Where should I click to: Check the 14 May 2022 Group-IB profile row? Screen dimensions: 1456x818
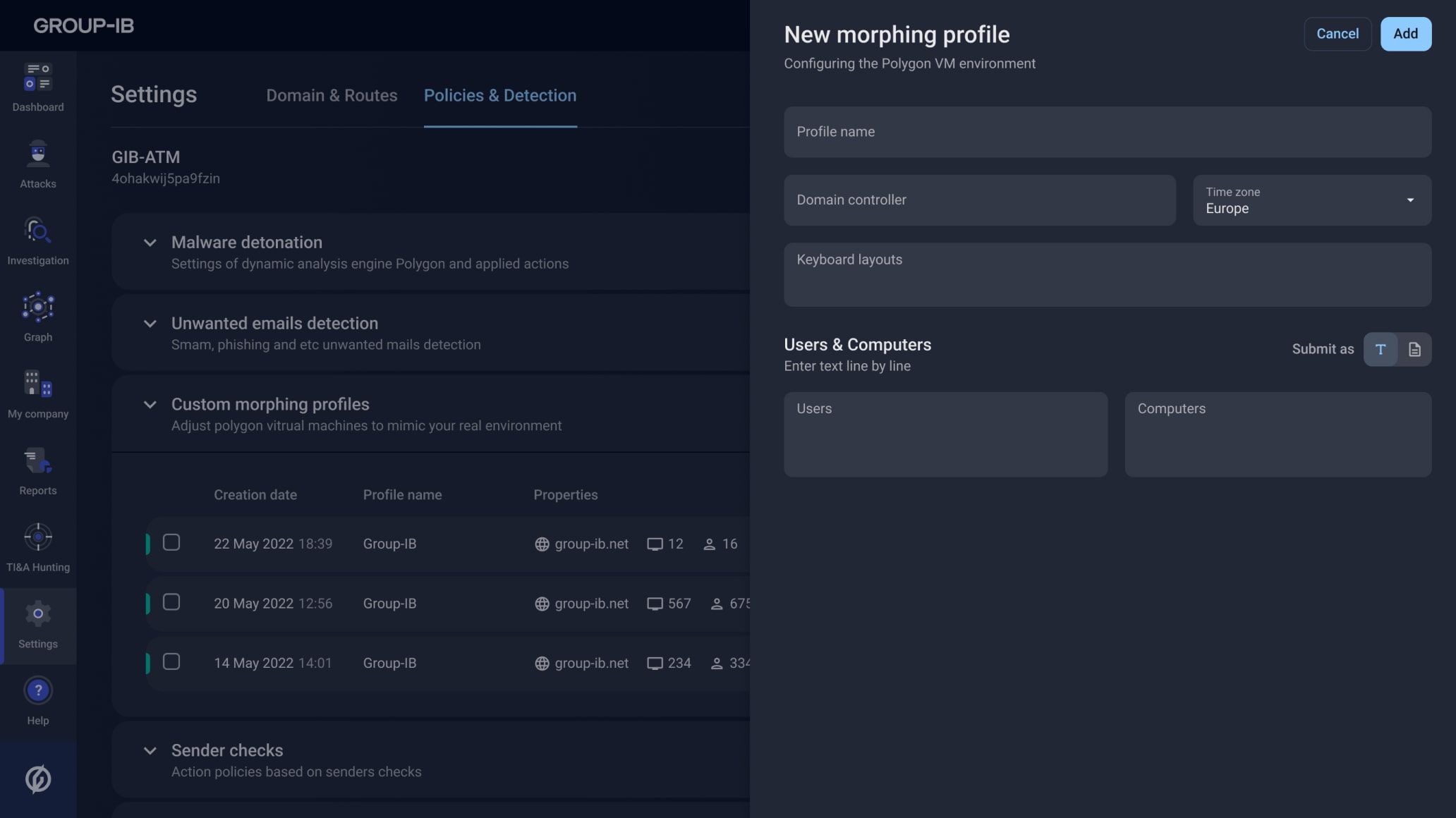[x=171, y=661]
